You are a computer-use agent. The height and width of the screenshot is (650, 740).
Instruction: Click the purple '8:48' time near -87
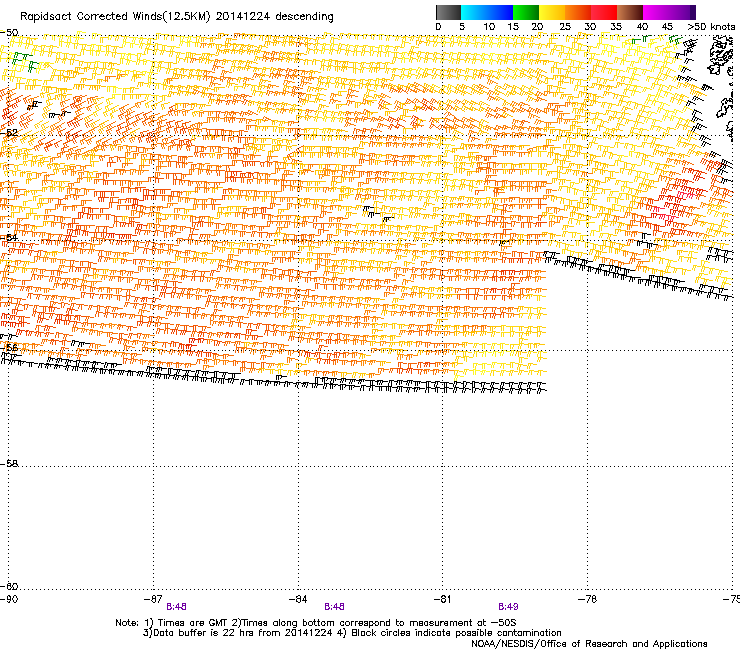[177, 607]
